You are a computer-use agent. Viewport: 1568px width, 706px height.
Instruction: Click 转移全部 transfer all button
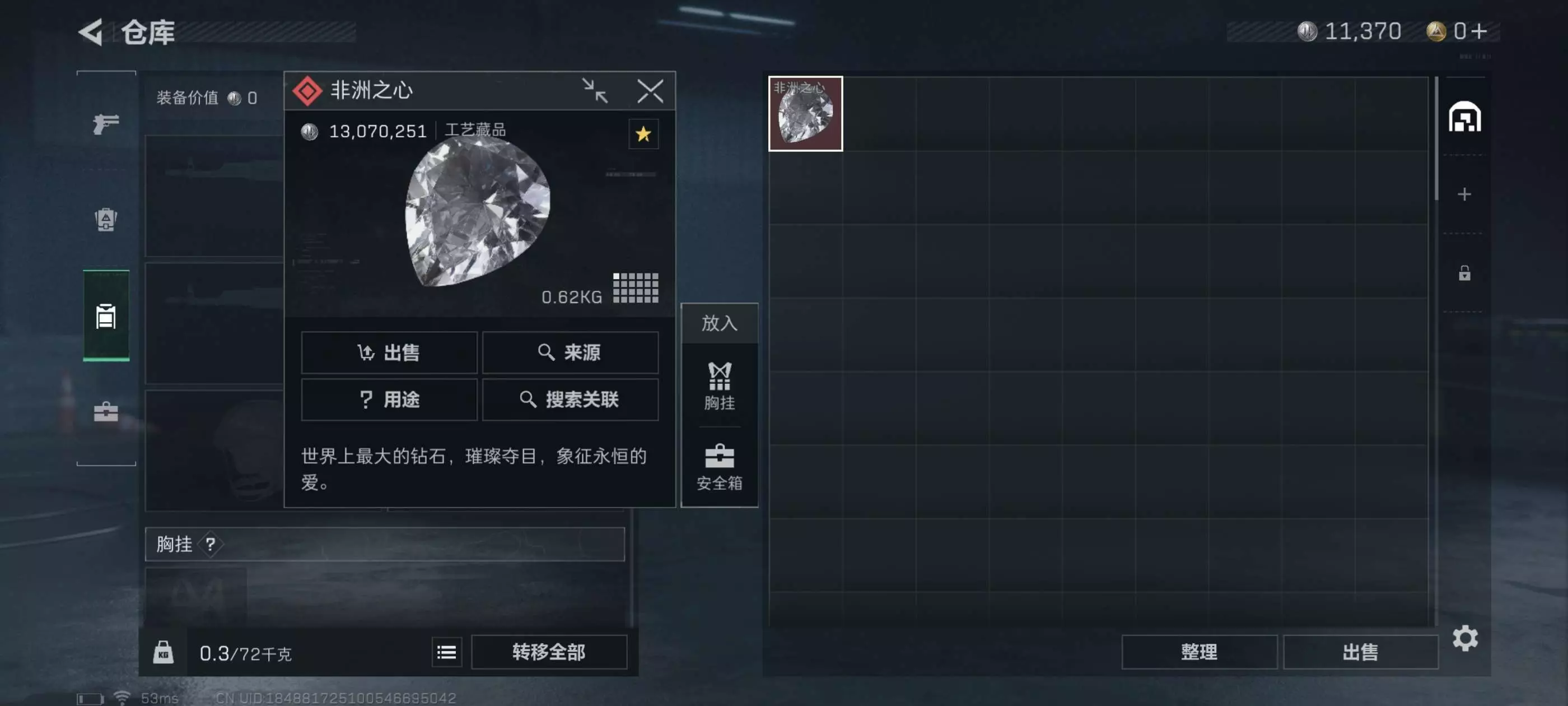(x=548, y=652)
